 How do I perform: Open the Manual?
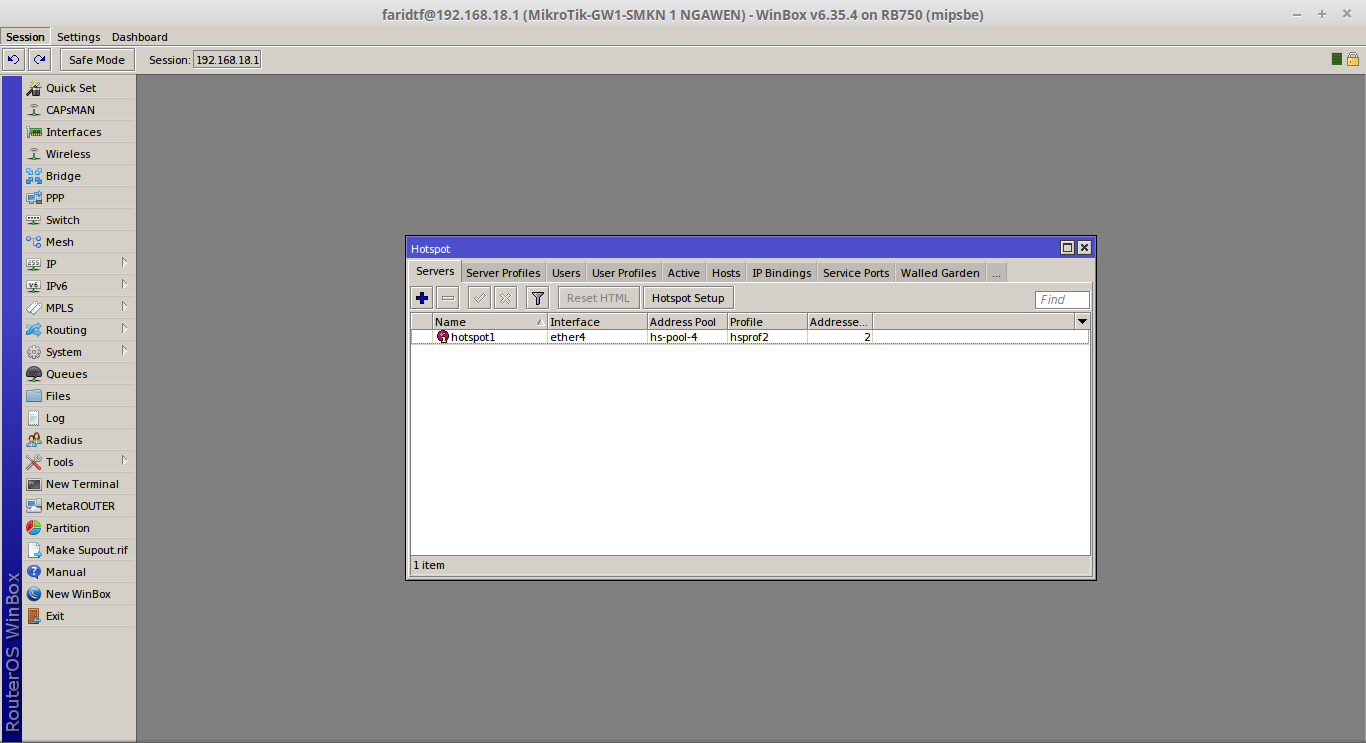pyautogui.click(x=78, y=572)
